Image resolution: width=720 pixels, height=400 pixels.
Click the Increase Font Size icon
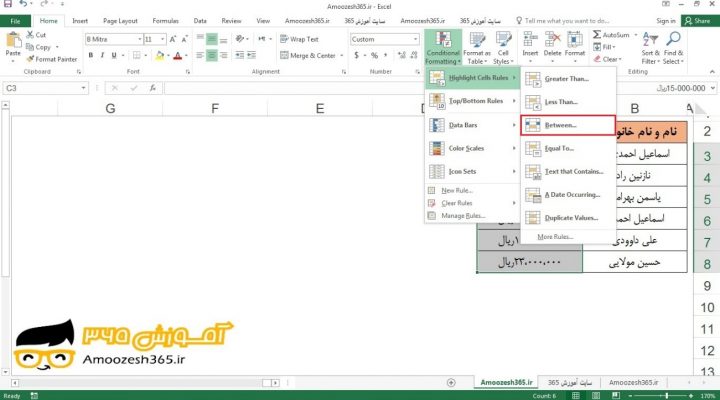click(173, 39)
